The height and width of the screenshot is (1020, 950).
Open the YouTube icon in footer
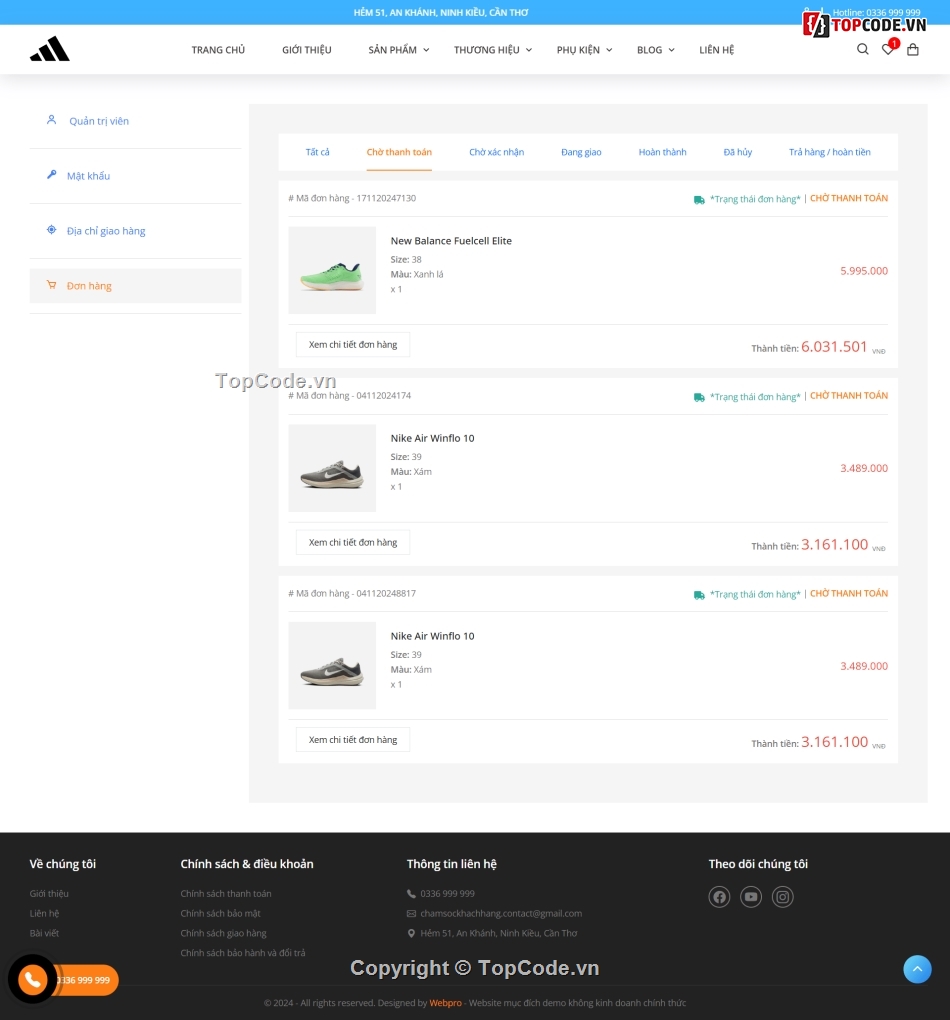tap(751, 897)
